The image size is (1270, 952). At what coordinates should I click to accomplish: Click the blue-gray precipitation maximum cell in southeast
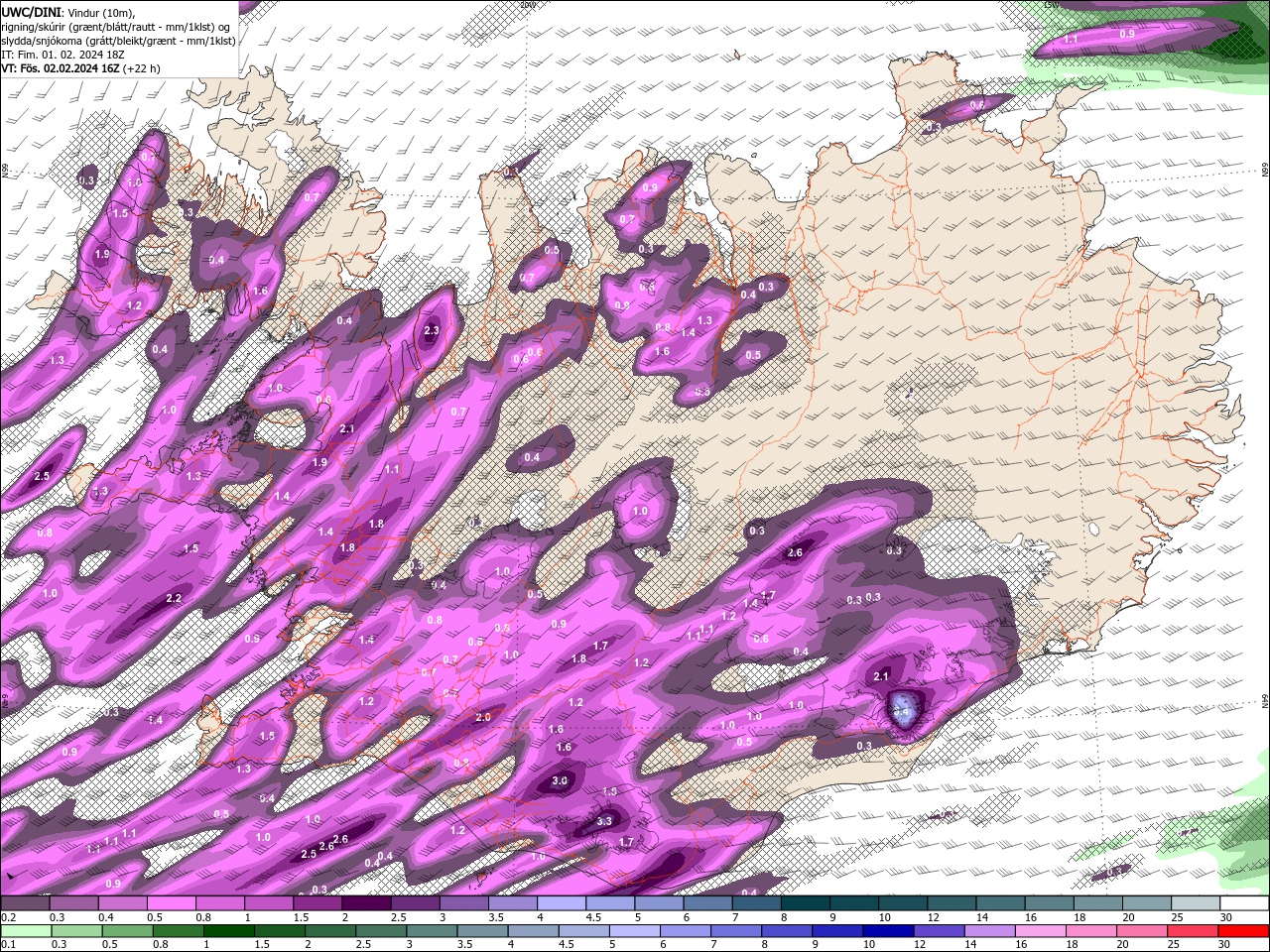pos(903,709)
